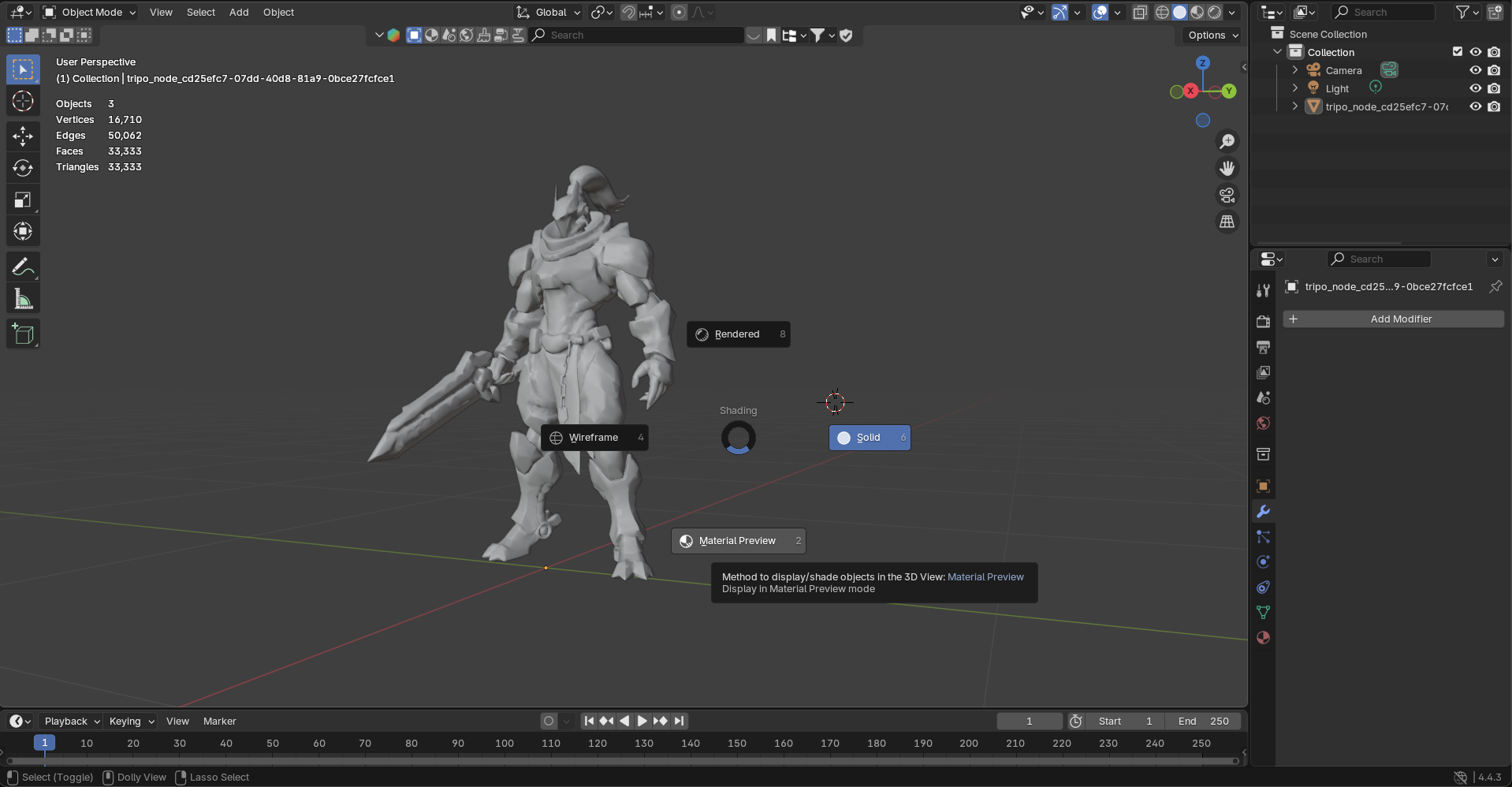Click the Options button in the viewport header
Screen dimensions: 1512x787
tap(1212, 35)
